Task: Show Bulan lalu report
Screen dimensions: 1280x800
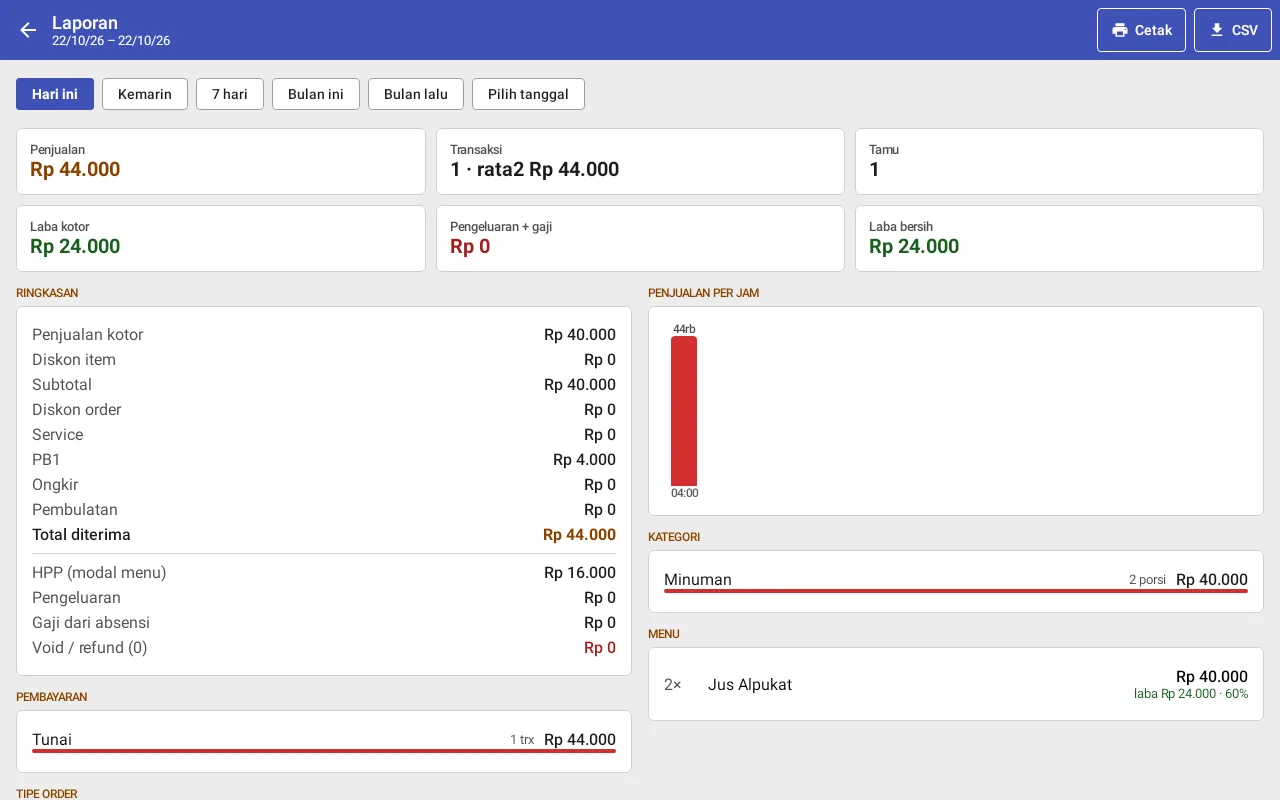Action: (x=416, y=94)
